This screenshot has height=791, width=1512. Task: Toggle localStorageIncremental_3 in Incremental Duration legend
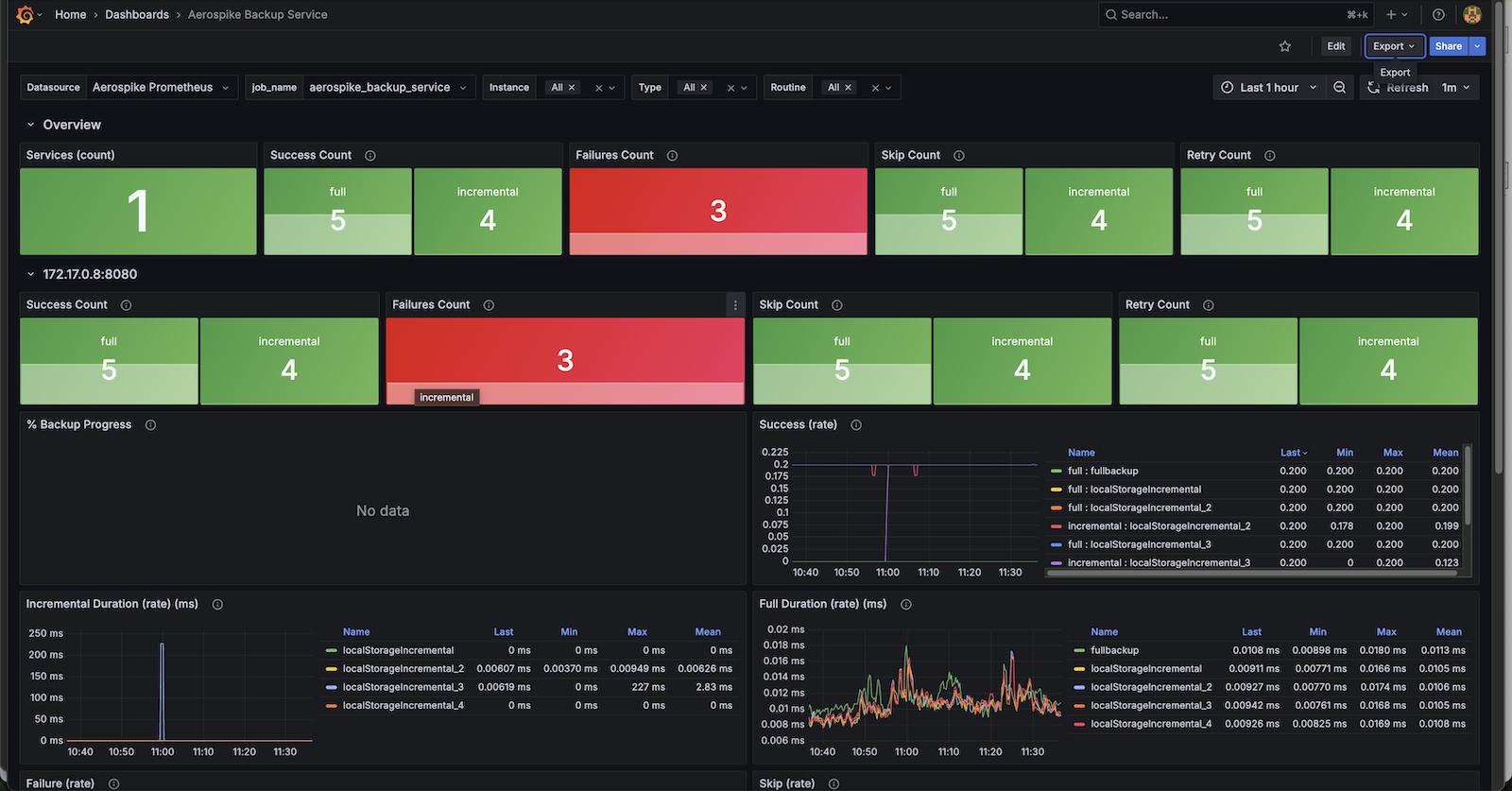tap(404, 688)
